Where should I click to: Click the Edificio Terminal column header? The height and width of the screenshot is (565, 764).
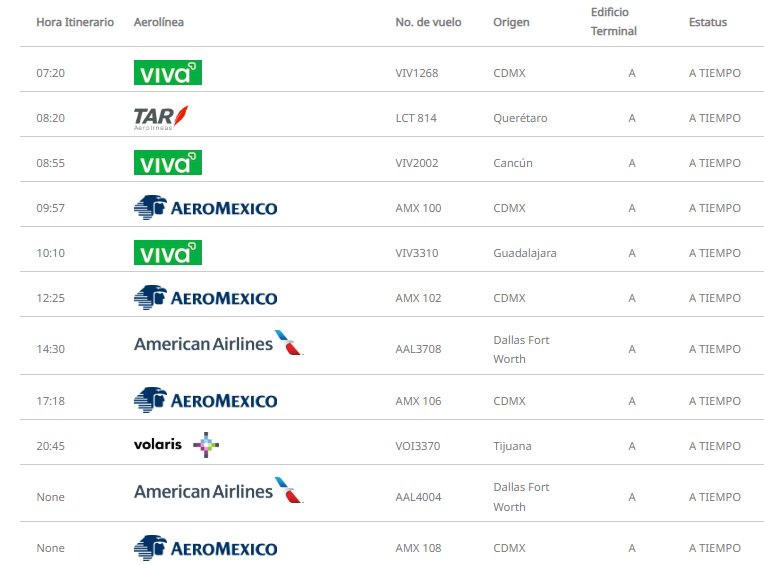pos(613,22)
